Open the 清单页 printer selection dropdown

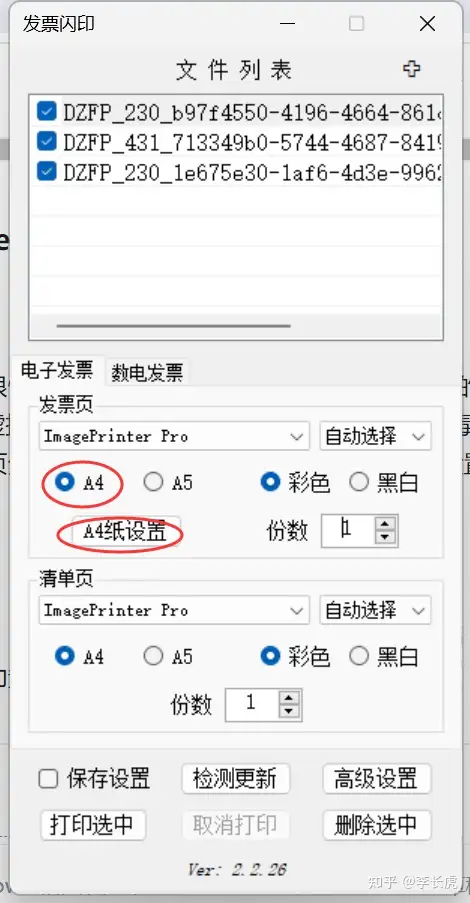coord(174,610)
